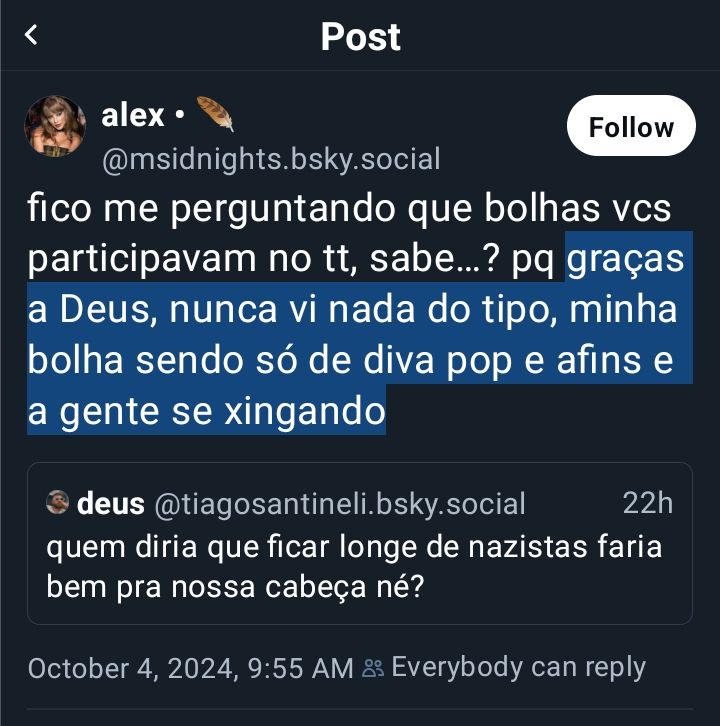Open deus's small avatar in quoted post

[x=58, y=502]
